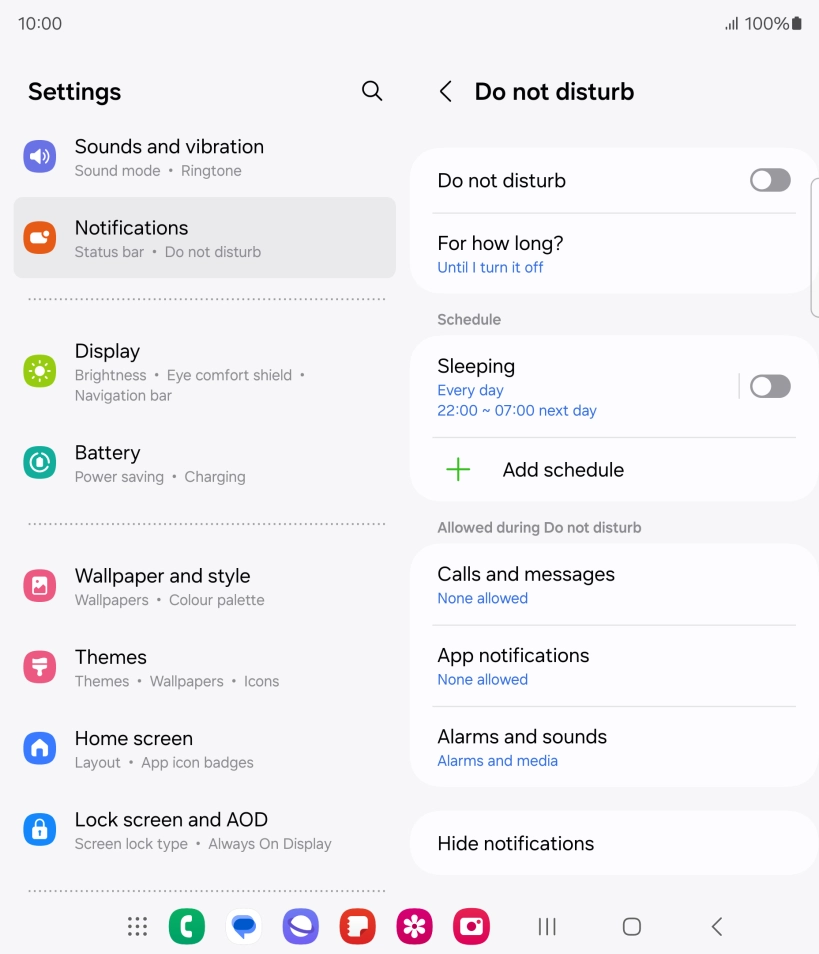Tap the recent apps navigation button
Image resolution: width=819 pixels, height=954 pixels.
tap(547, 927)
